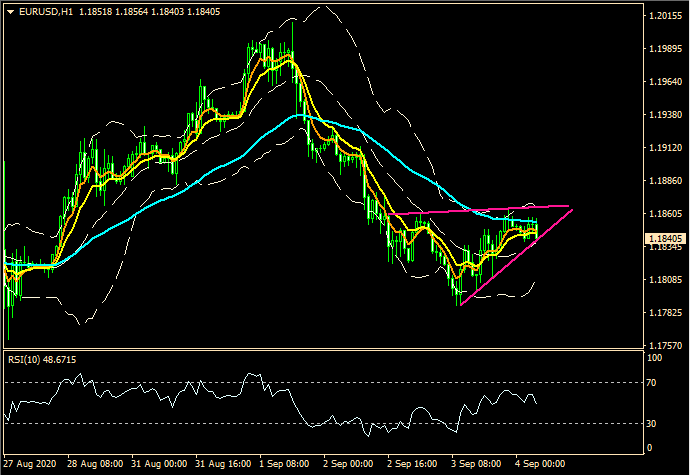Click the 1.18860 price axis label

coord(665,182)
